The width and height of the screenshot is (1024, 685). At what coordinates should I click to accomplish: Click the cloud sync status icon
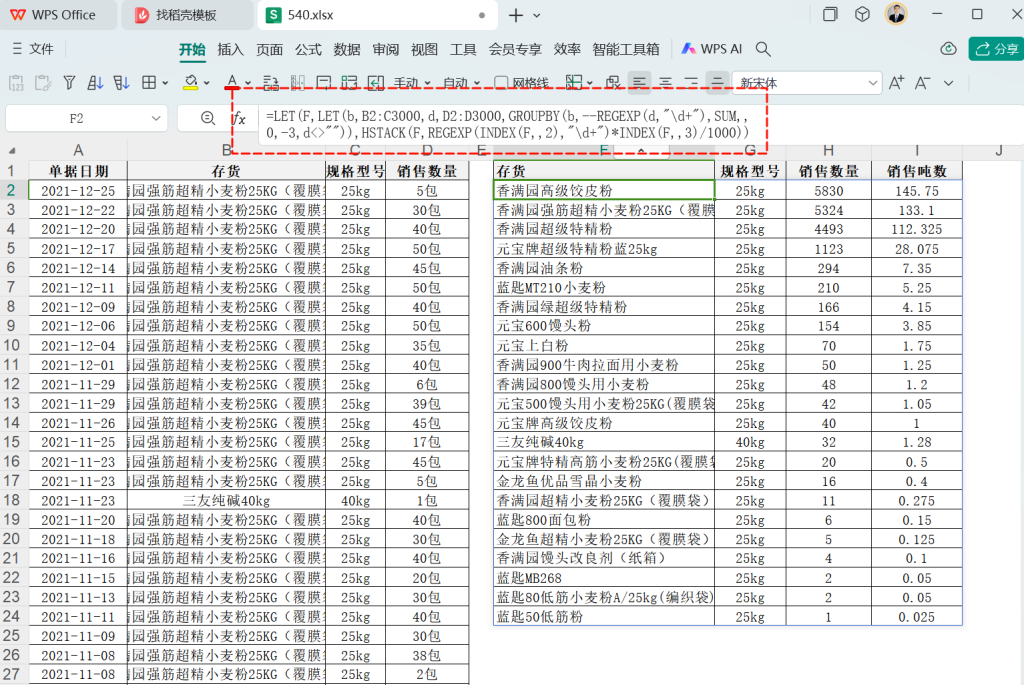point(948,49)
